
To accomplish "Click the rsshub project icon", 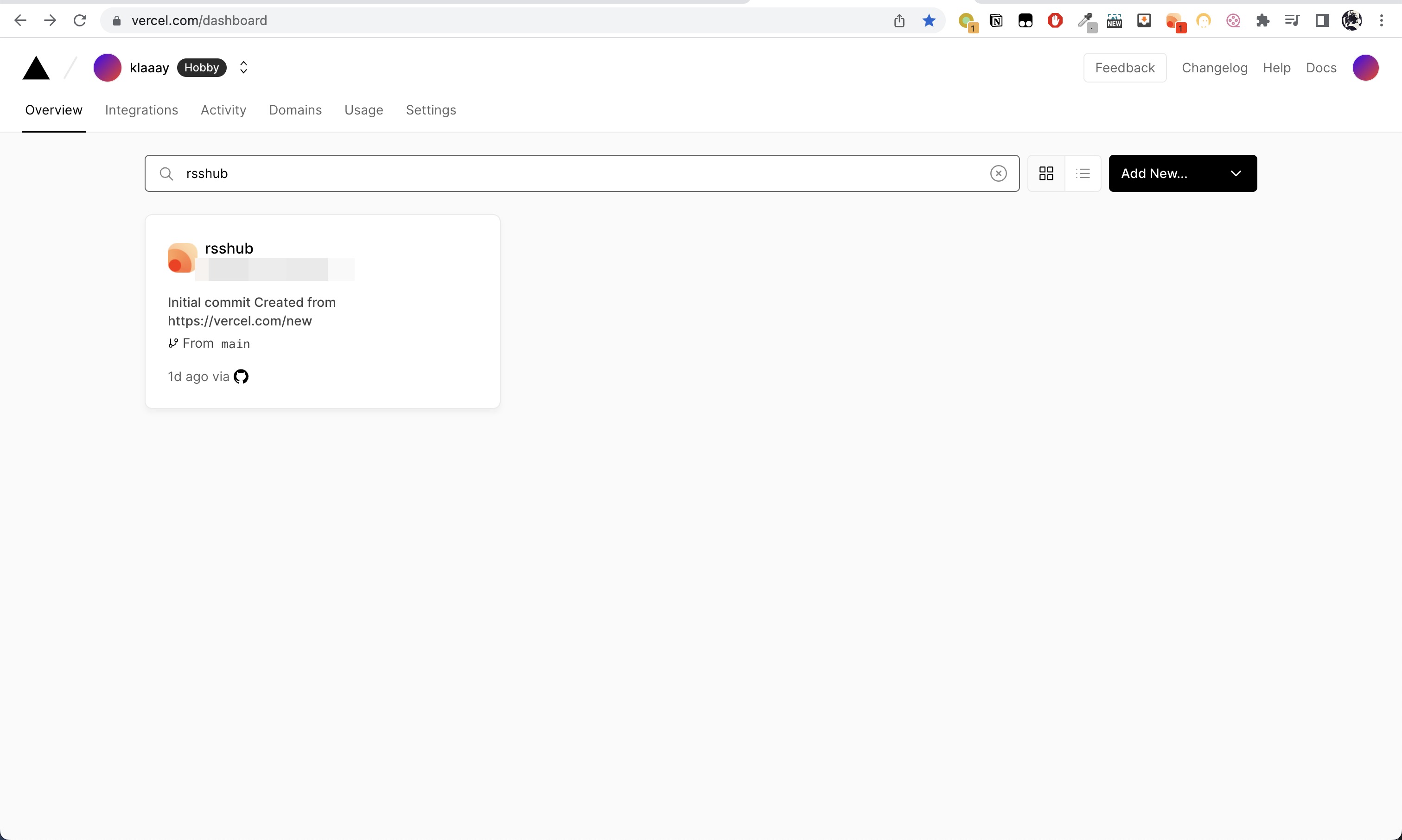I will (182, 258).
